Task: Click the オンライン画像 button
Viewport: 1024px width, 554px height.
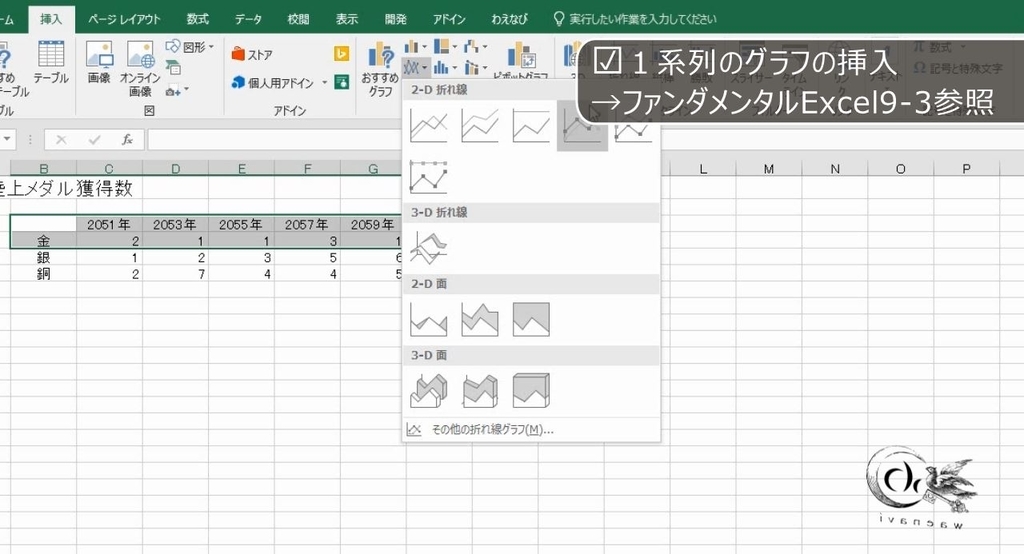Action: point(140,69)
